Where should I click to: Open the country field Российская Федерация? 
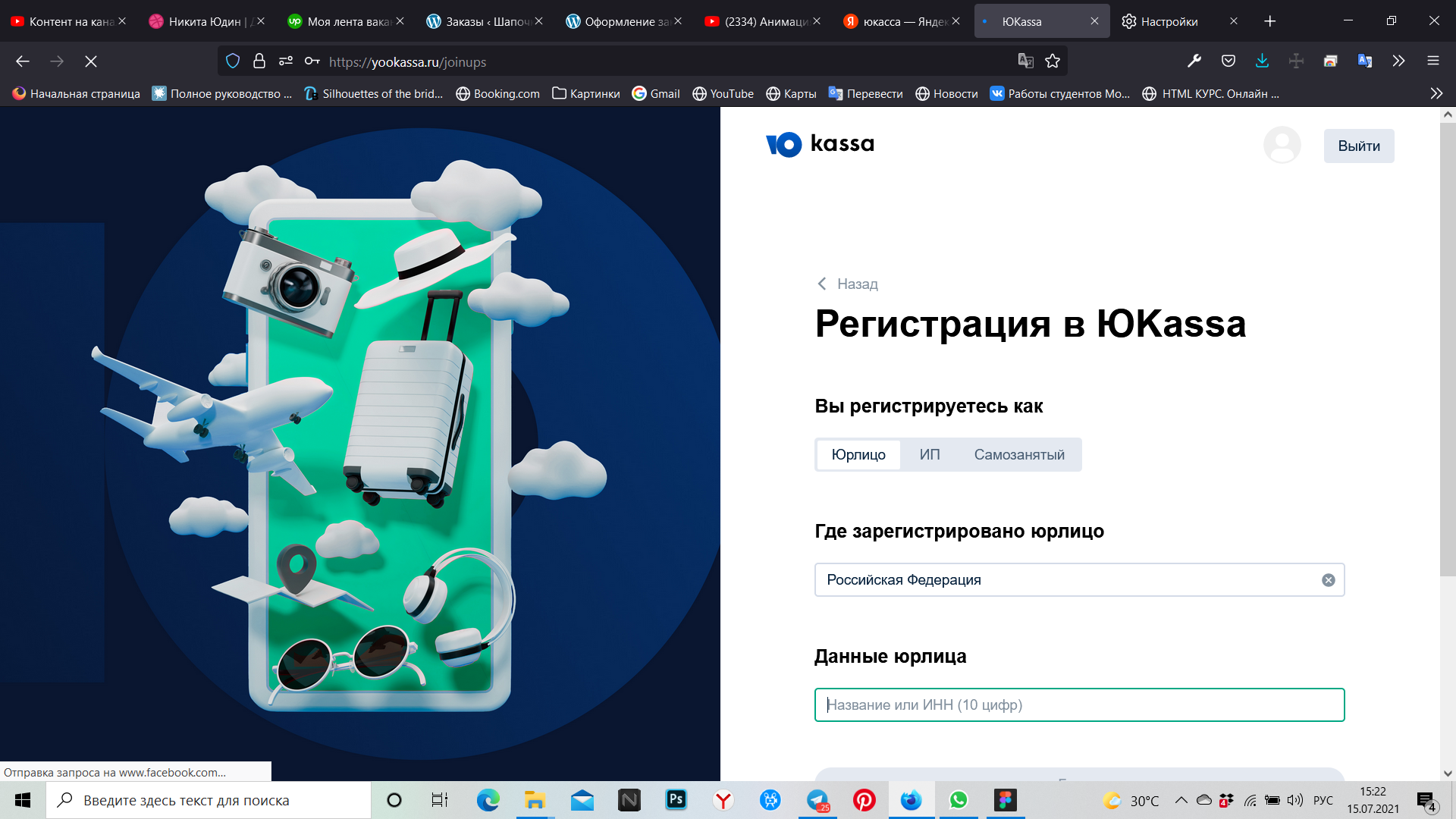[1079, 580]
